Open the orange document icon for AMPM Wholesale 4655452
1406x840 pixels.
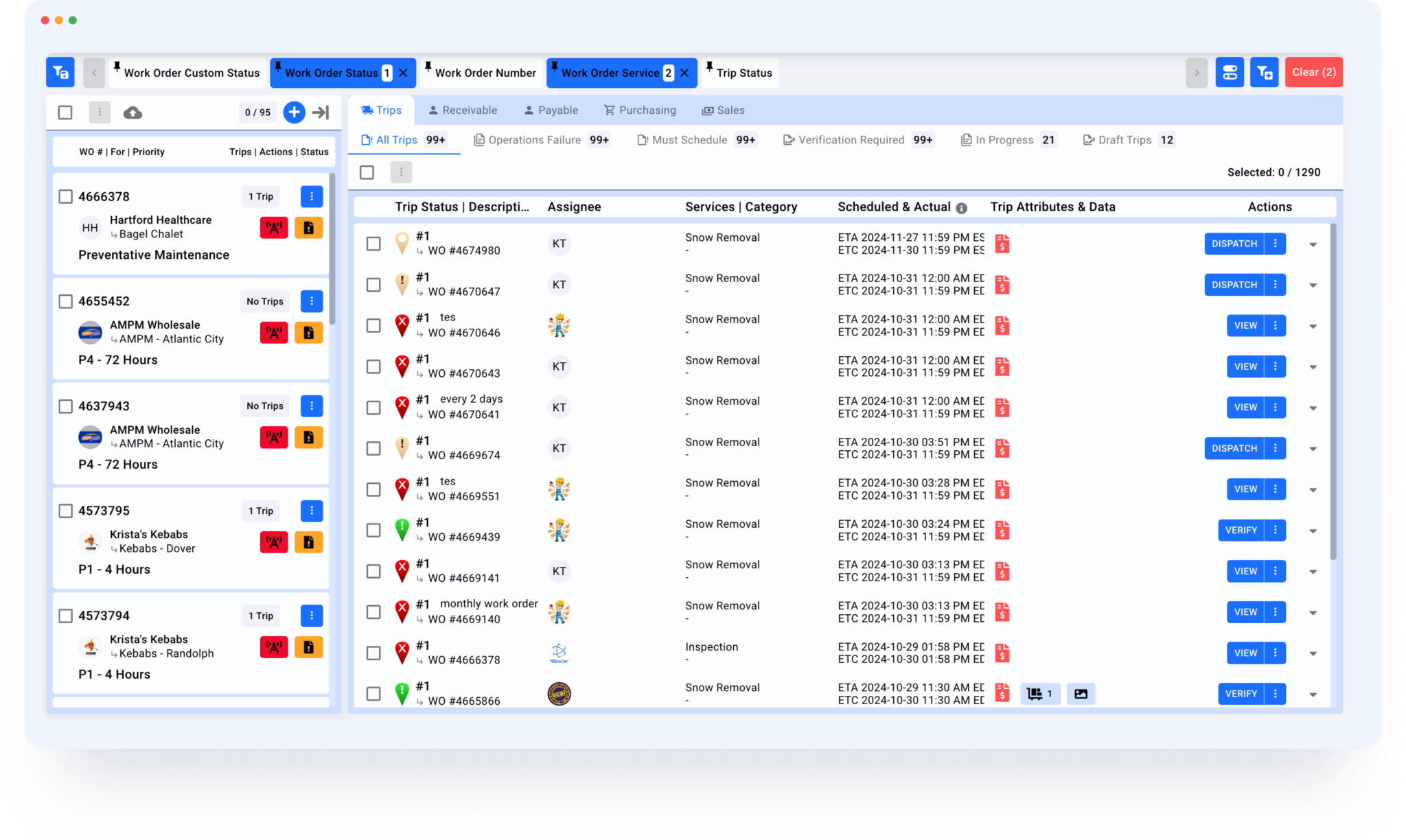coord(308,332)
